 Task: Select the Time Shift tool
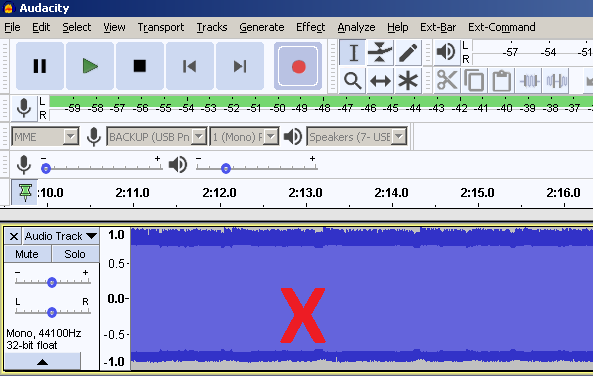coord(380,81)
